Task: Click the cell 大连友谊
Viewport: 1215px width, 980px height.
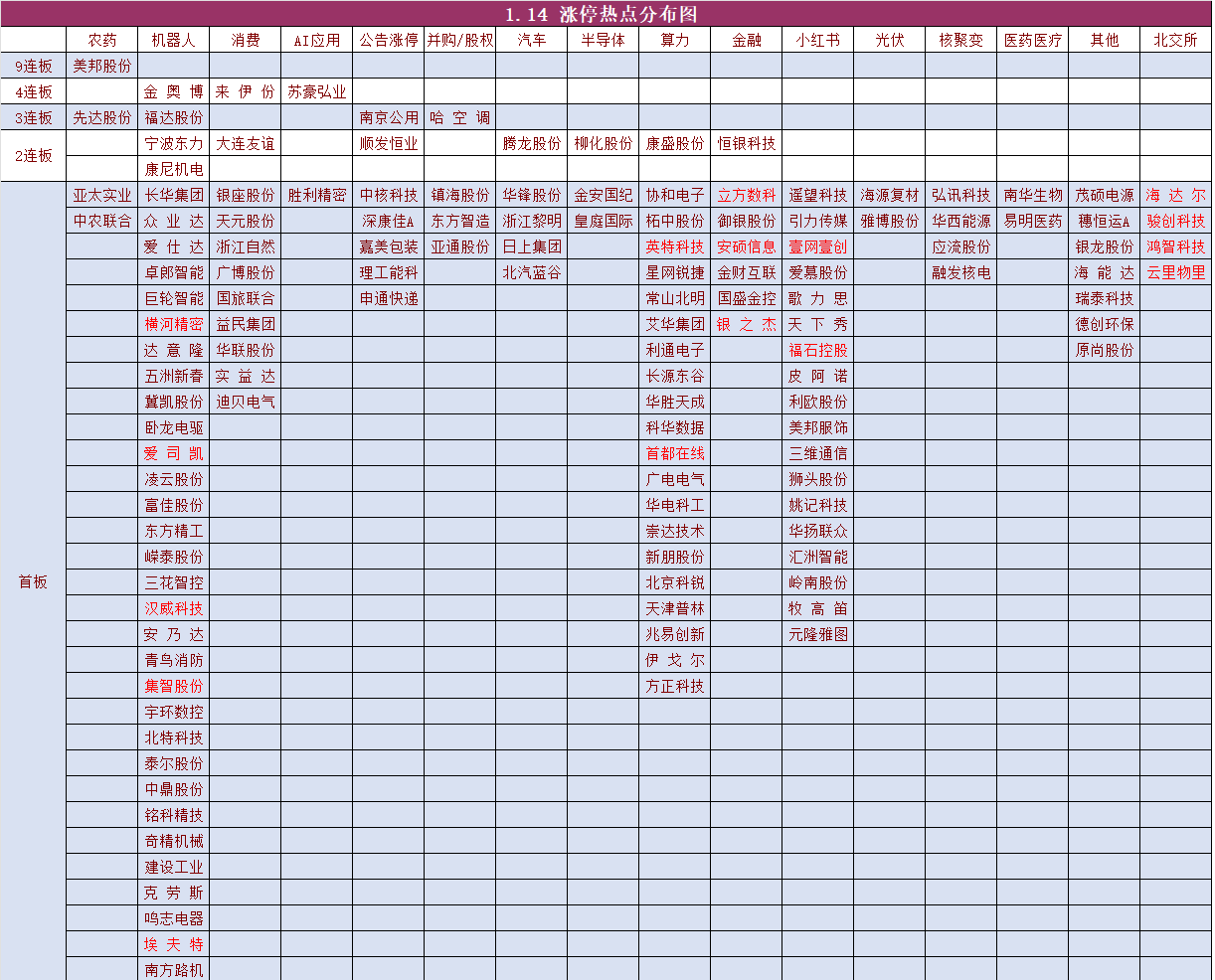Action: point(246,143)
